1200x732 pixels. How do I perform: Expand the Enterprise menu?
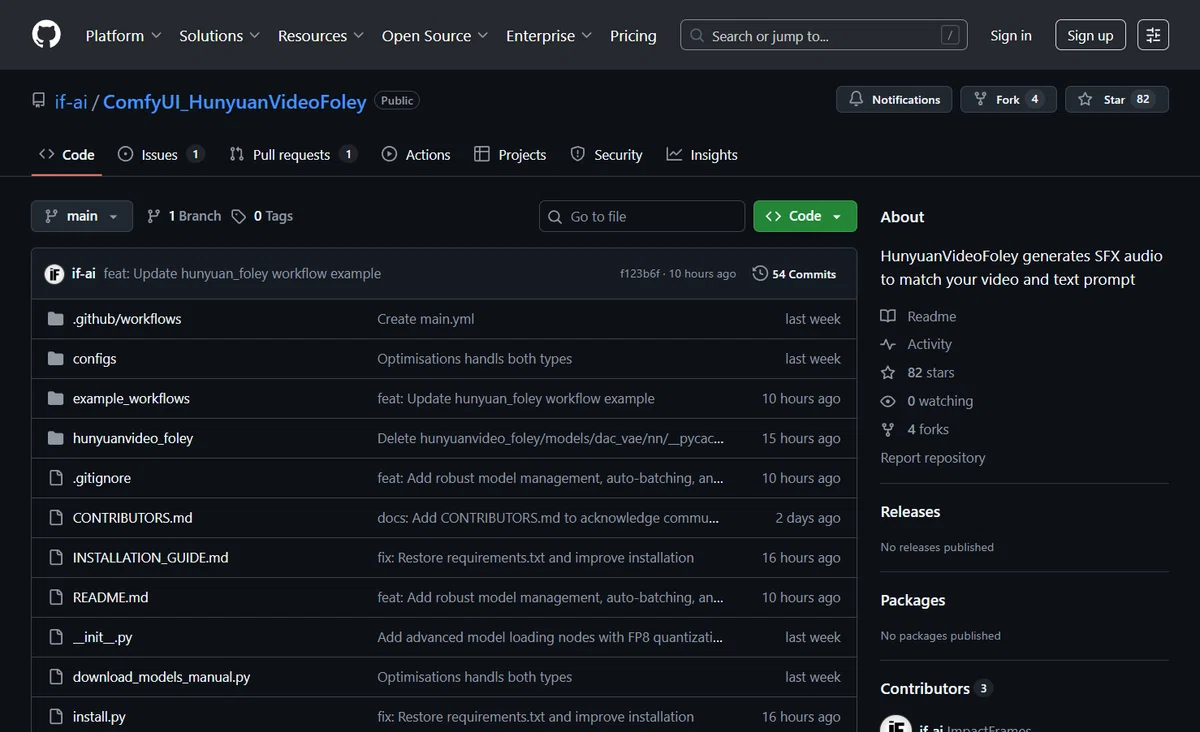point(549,35)
